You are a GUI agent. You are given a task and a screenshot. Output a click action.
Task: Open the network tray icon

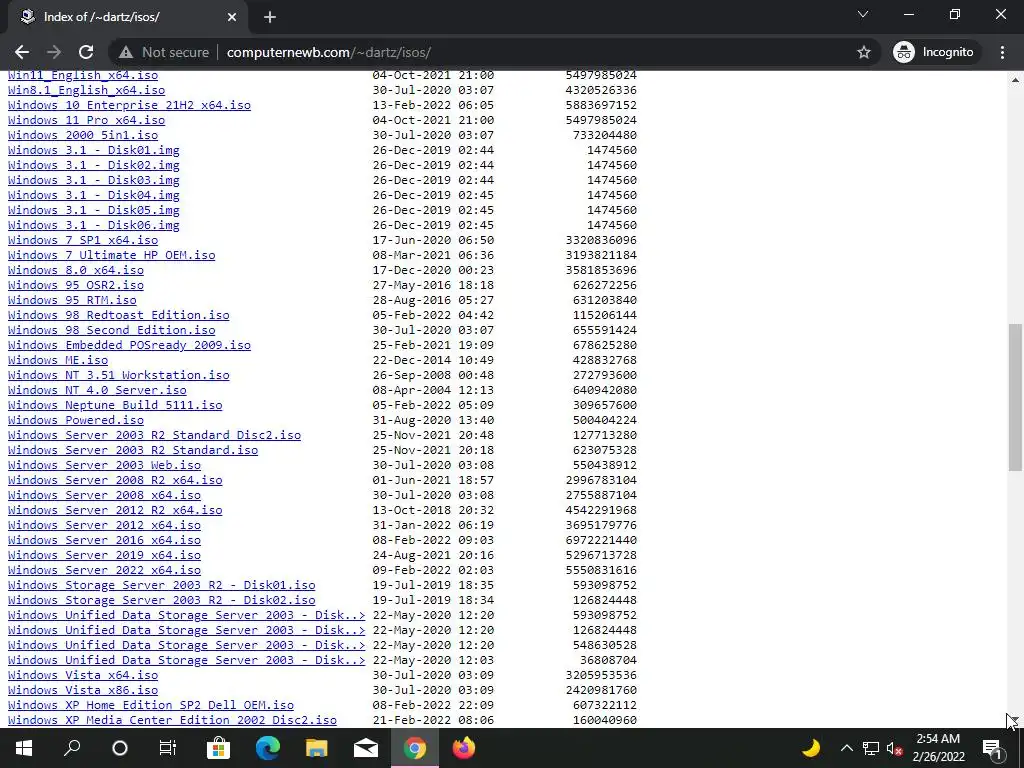[x=871, y=748]
